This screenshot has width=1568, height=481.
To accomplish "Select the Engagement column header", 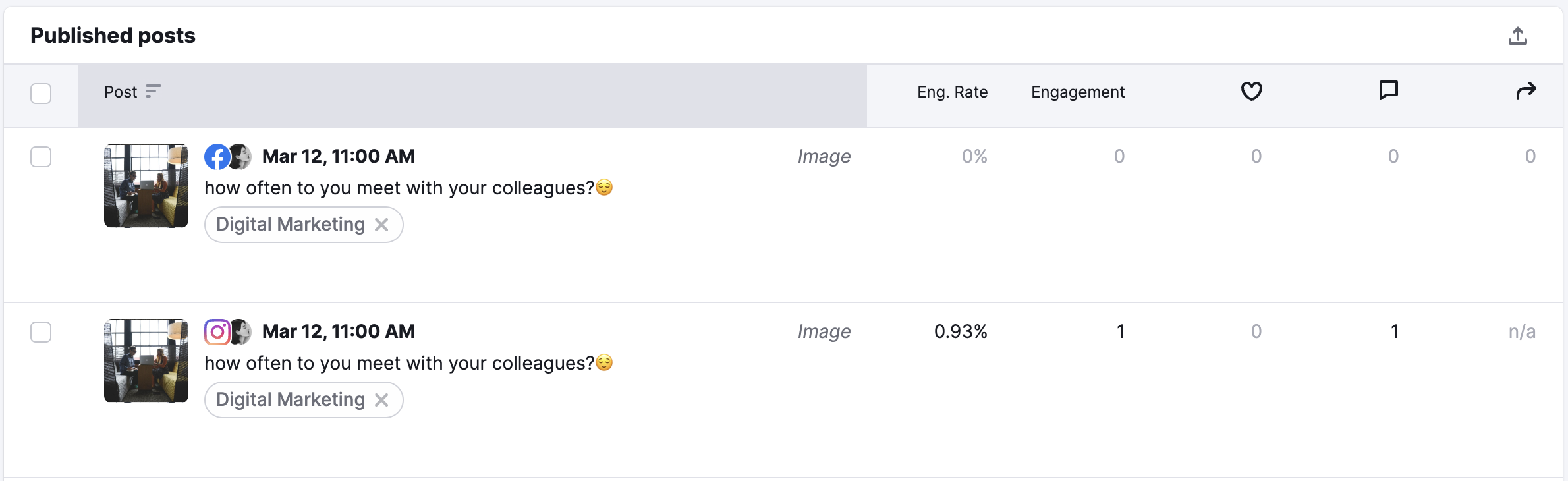I will 1077,92.
